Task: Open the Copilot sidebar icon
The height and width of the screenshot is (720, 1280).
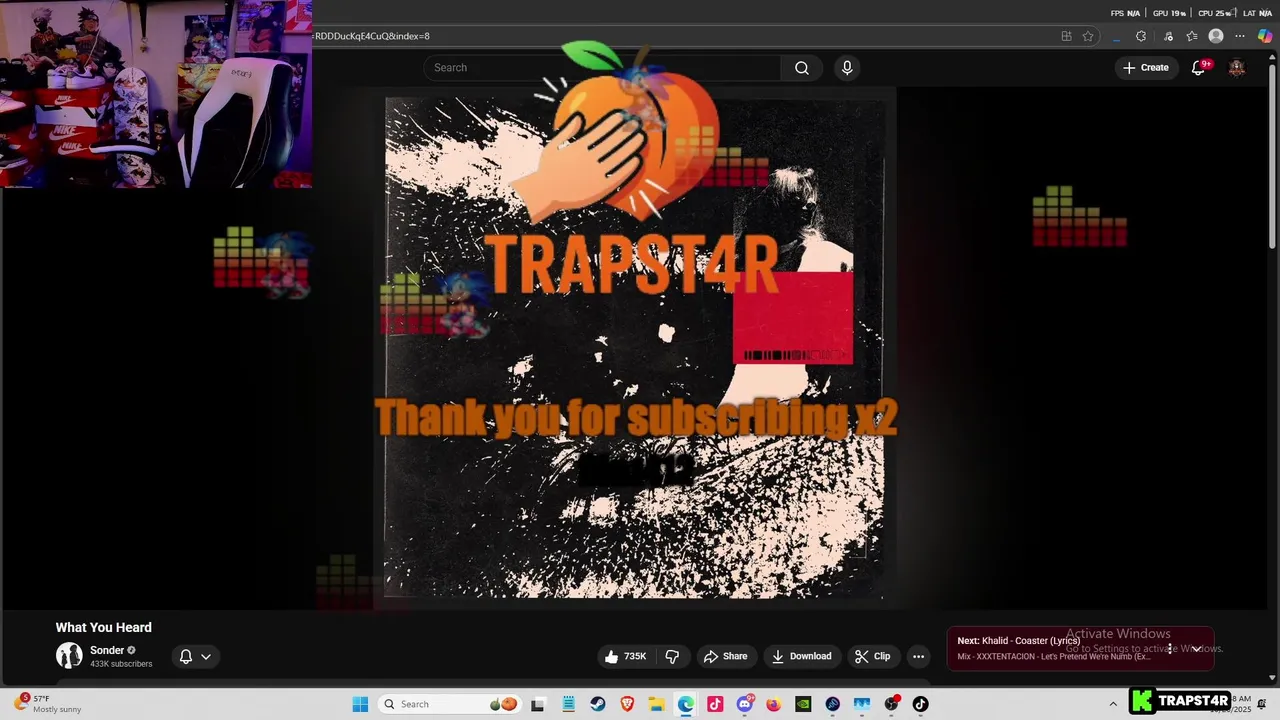Action: [1265, 36]
